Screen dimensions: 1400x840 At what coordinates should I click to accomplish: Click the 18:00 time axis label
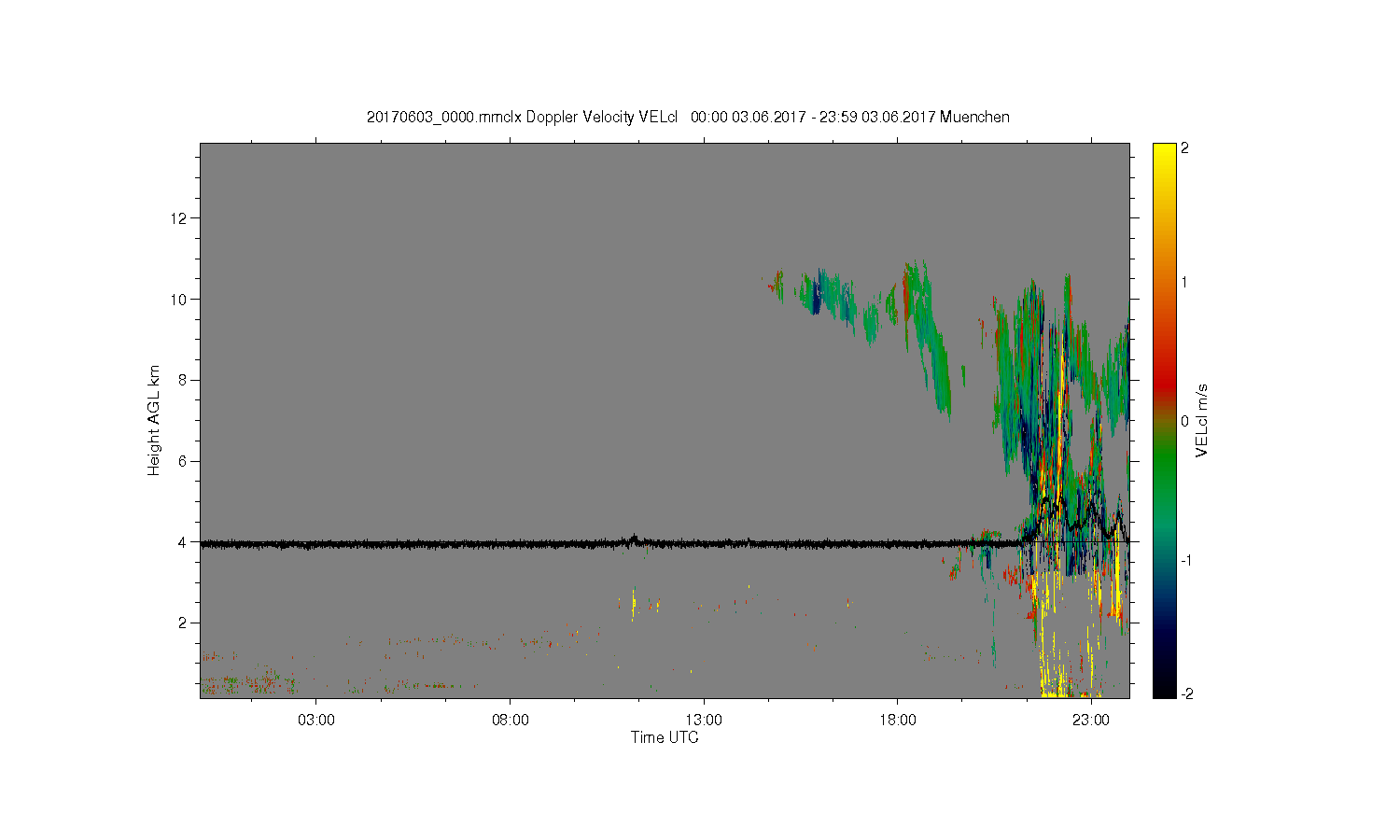(898, 721)
